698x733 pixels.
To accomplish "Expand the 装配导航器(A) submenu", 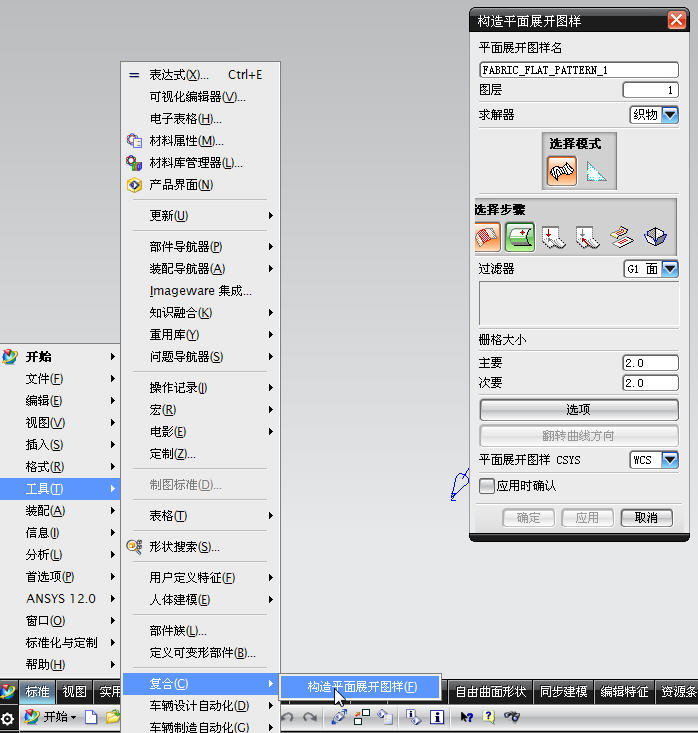I will (x=200, y=268).
